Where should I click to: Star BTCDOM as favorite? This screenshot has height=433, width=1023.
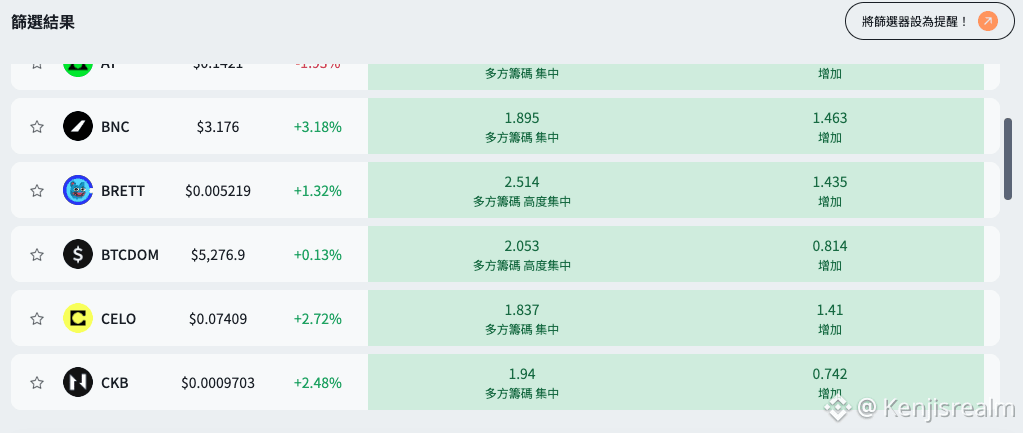(x=37, y=254)
